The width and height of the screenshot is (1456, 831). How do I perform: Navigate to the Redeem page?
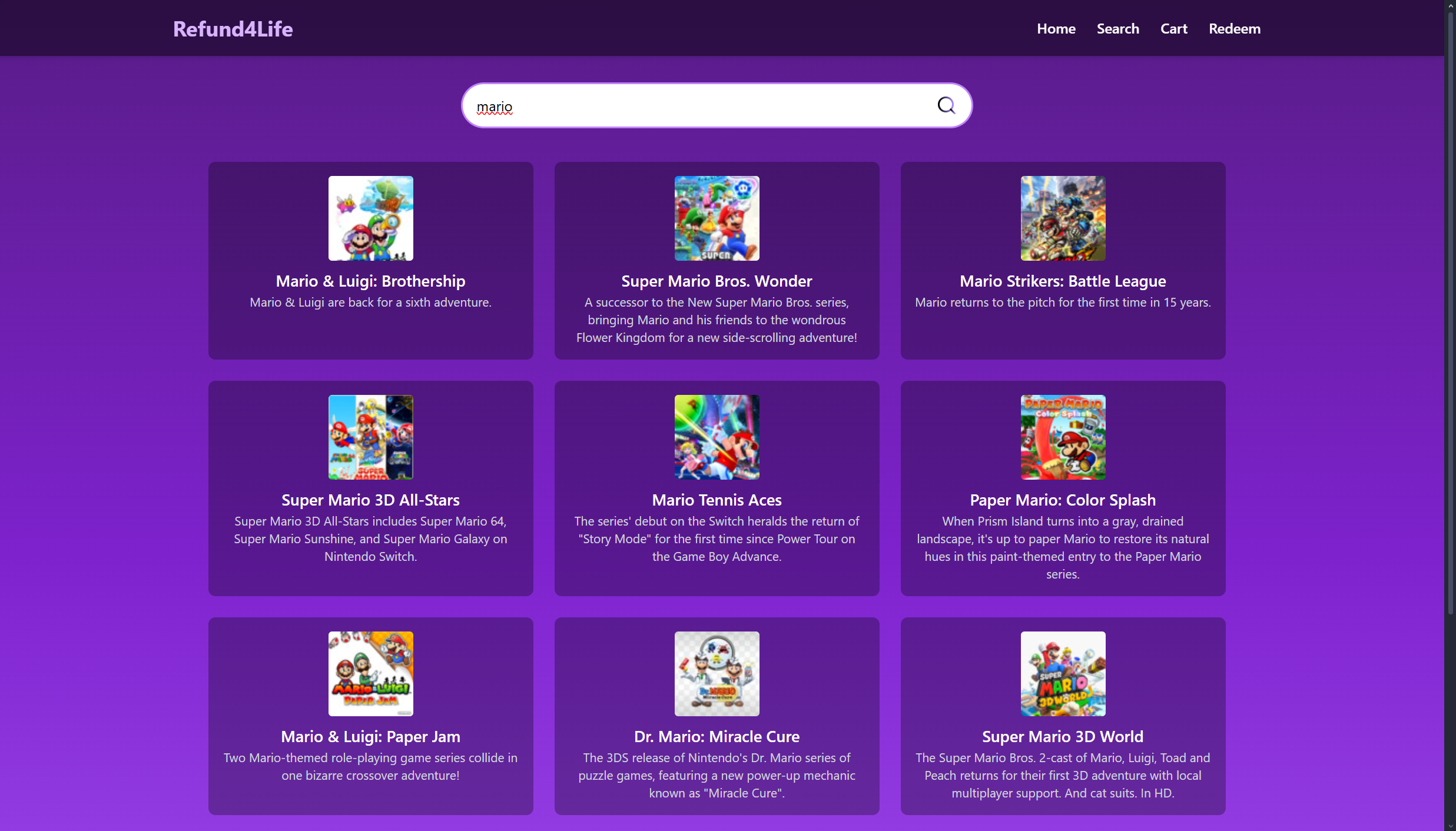(x=1234, y=29)
